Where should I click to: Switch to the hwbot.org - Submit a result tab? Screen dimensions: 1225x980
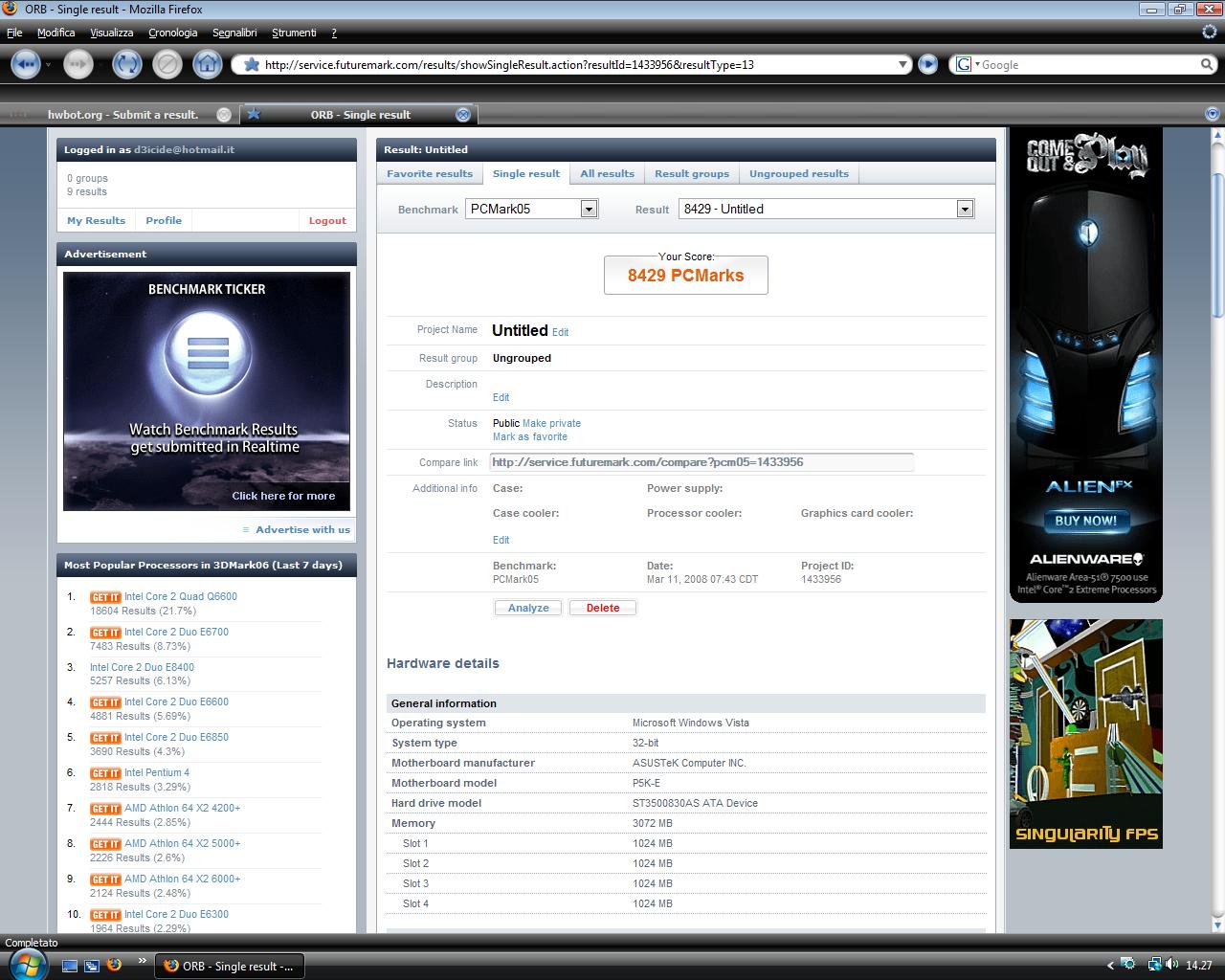(122, 114)
